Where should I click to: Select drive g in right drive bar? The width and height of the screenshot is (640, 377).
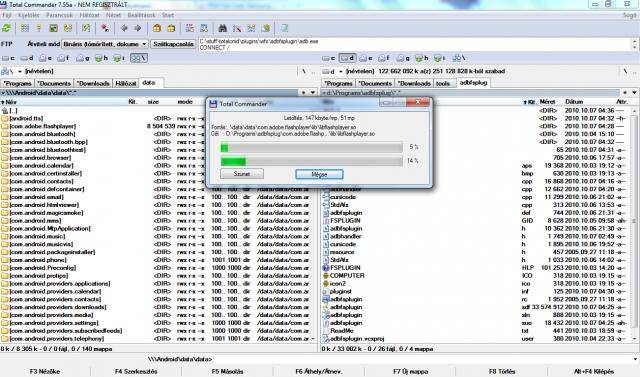[403, 58]
